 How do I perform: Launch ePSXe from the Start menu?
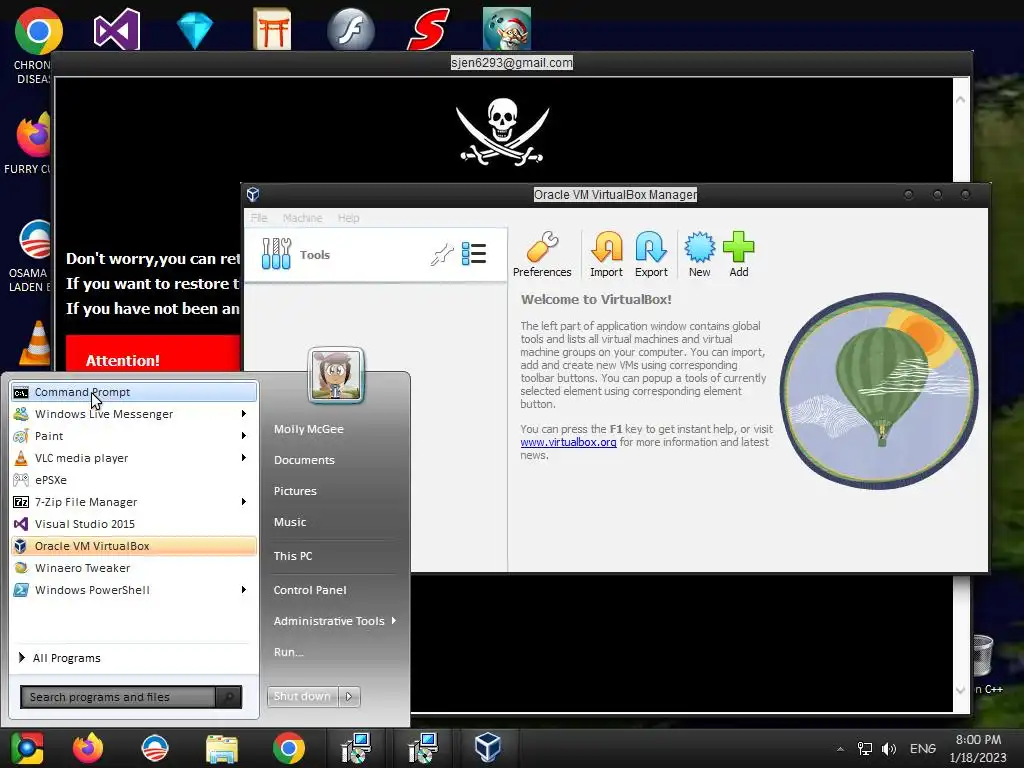tap(134, 480)
